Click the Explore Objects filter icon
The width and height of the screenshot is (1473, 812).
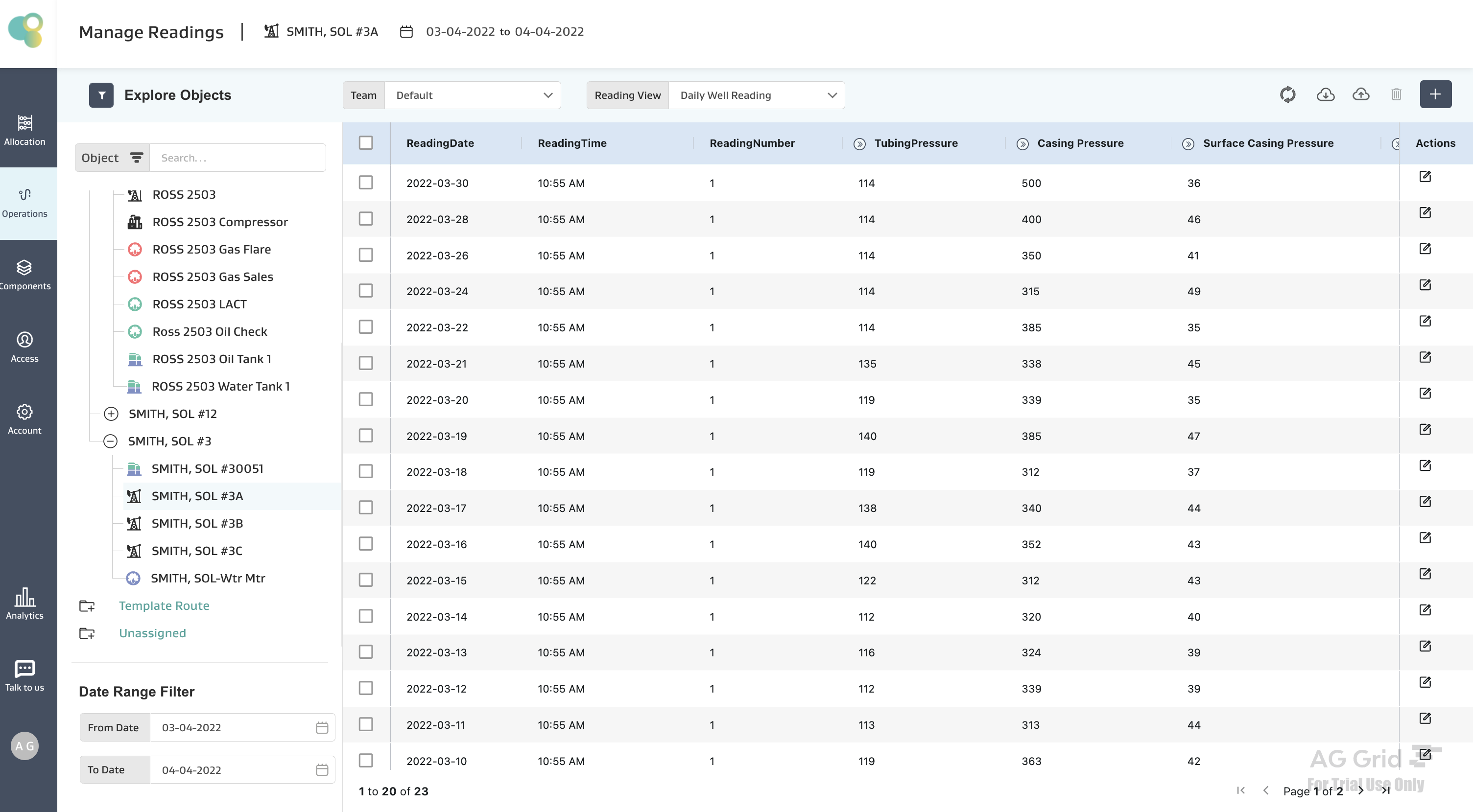tap(101, 95)
